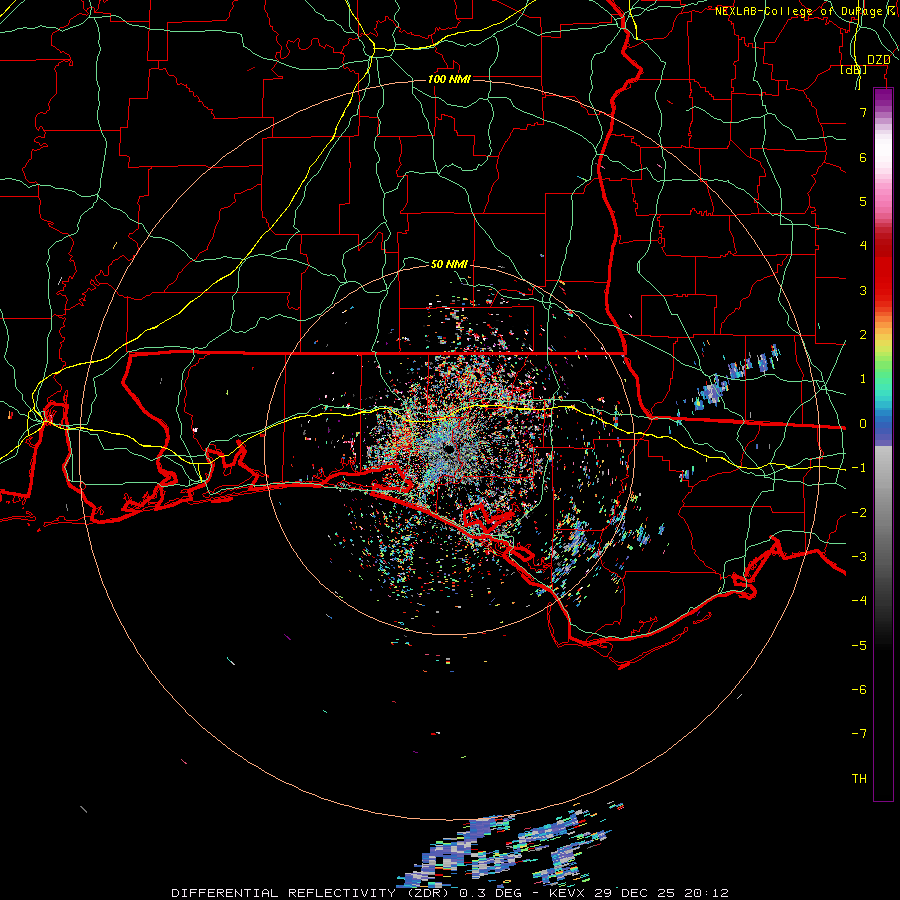This screenshot has height=900, width=900.
Task: Click the 0 value on the scale
Action: click(863, 424)
